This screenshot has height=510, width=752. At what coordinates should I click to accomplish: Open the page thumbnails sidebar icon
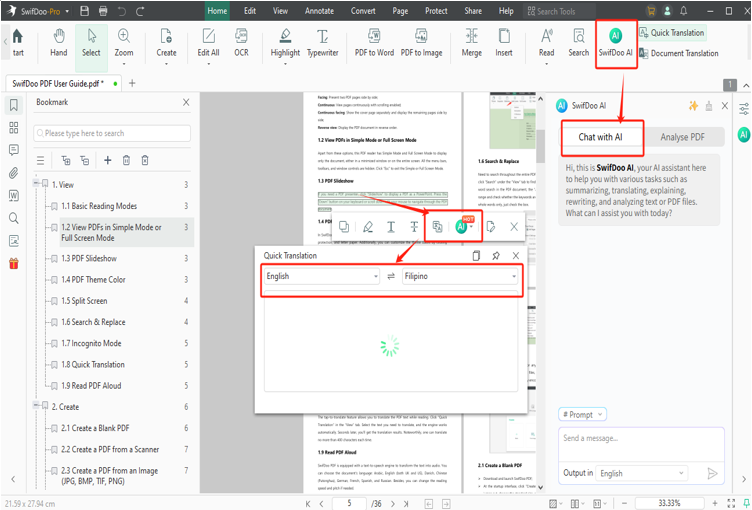click(x=14, y=128)
